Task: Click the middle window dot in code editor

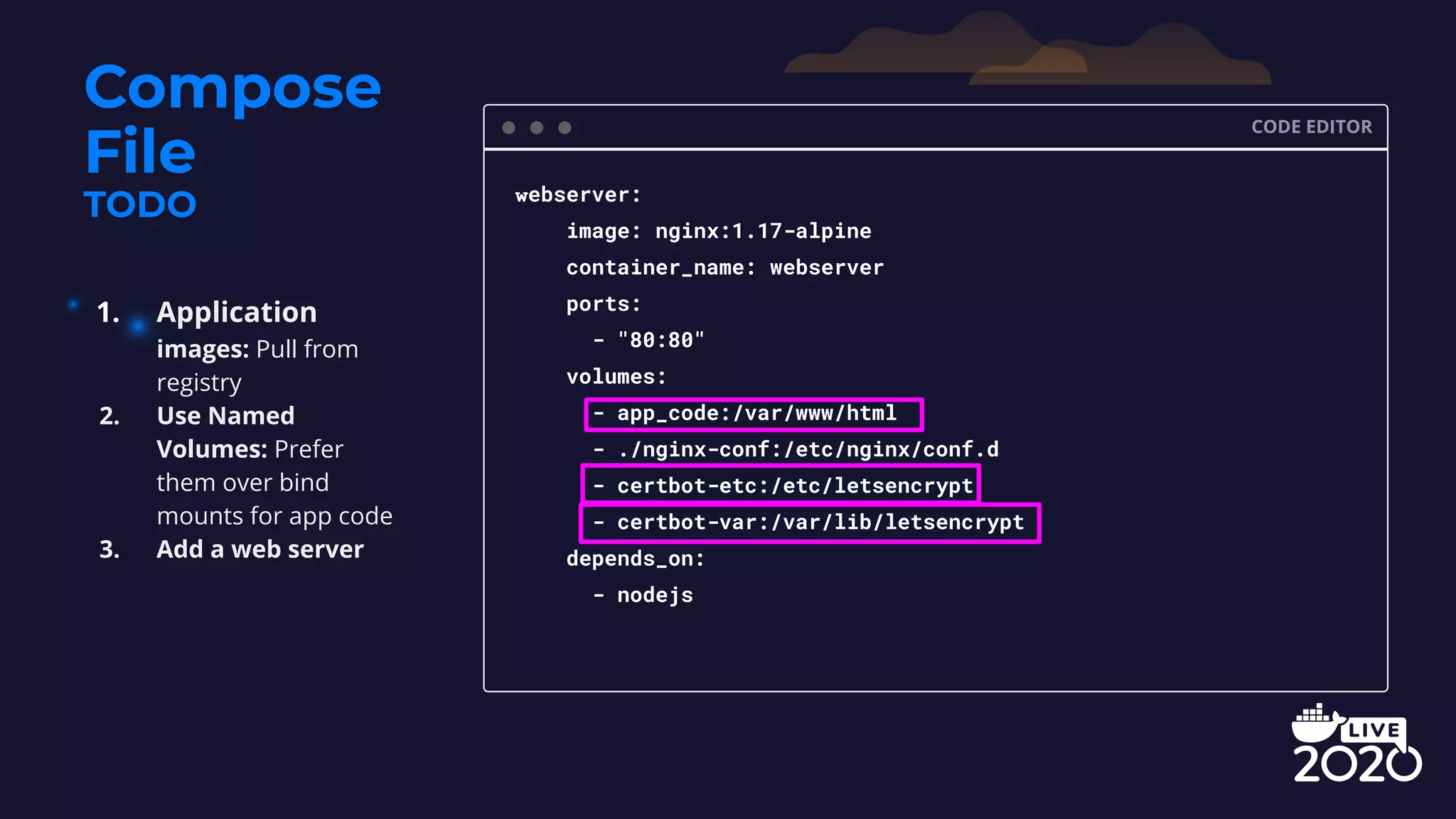Action: click(537, 127)
